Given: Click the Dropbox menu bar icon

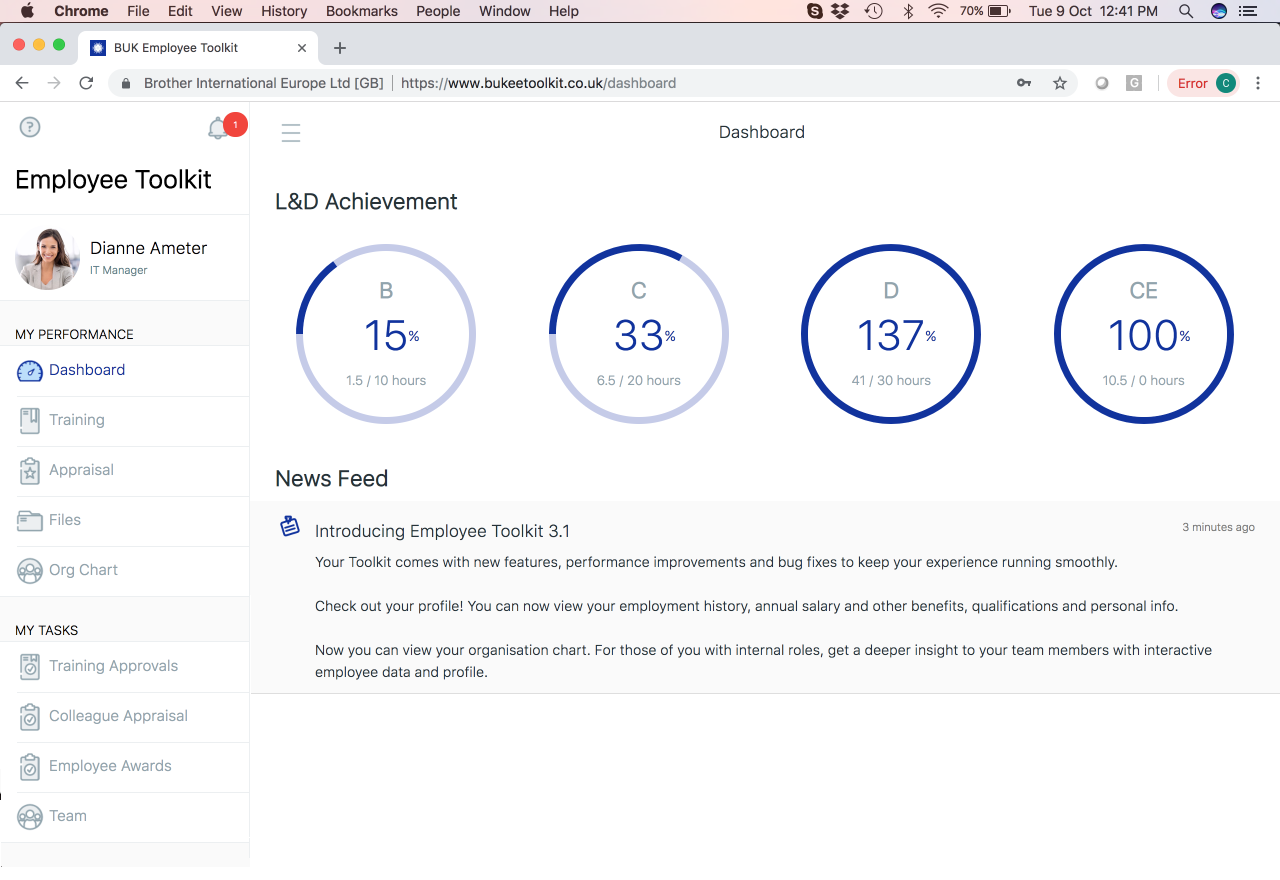Looking at the screenshot, I should (x=842, y=11).
